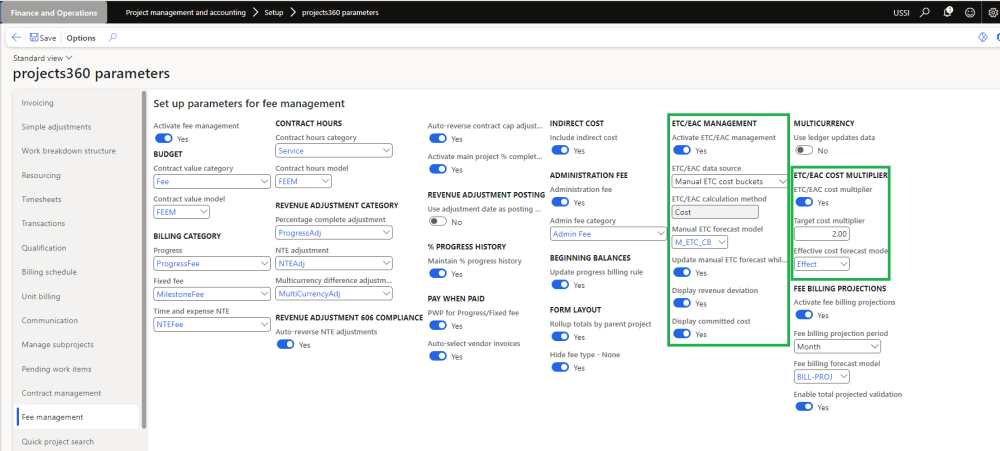The image size is (1000, 451).
Task: Open the Options menu
Action: (x=81, y=38)
